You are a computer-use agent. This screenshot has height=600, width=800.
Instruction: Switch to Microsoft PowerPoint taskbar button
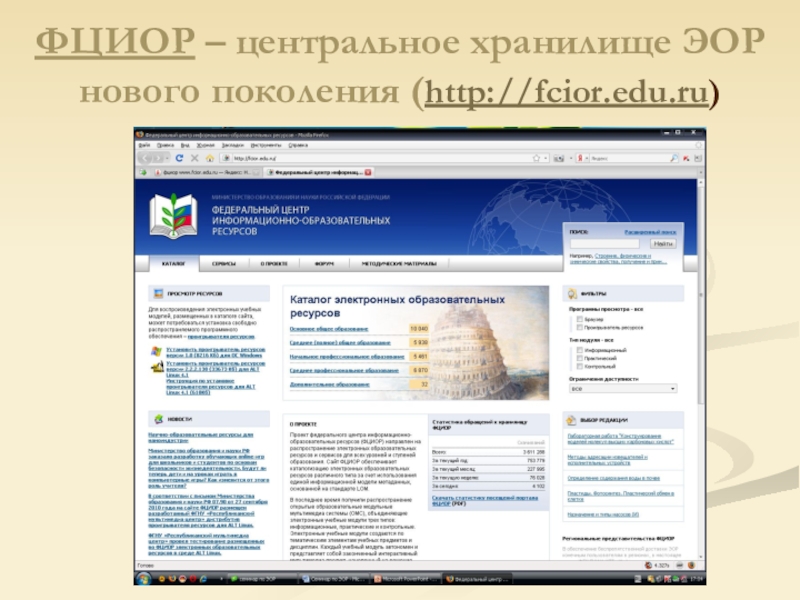406,579
